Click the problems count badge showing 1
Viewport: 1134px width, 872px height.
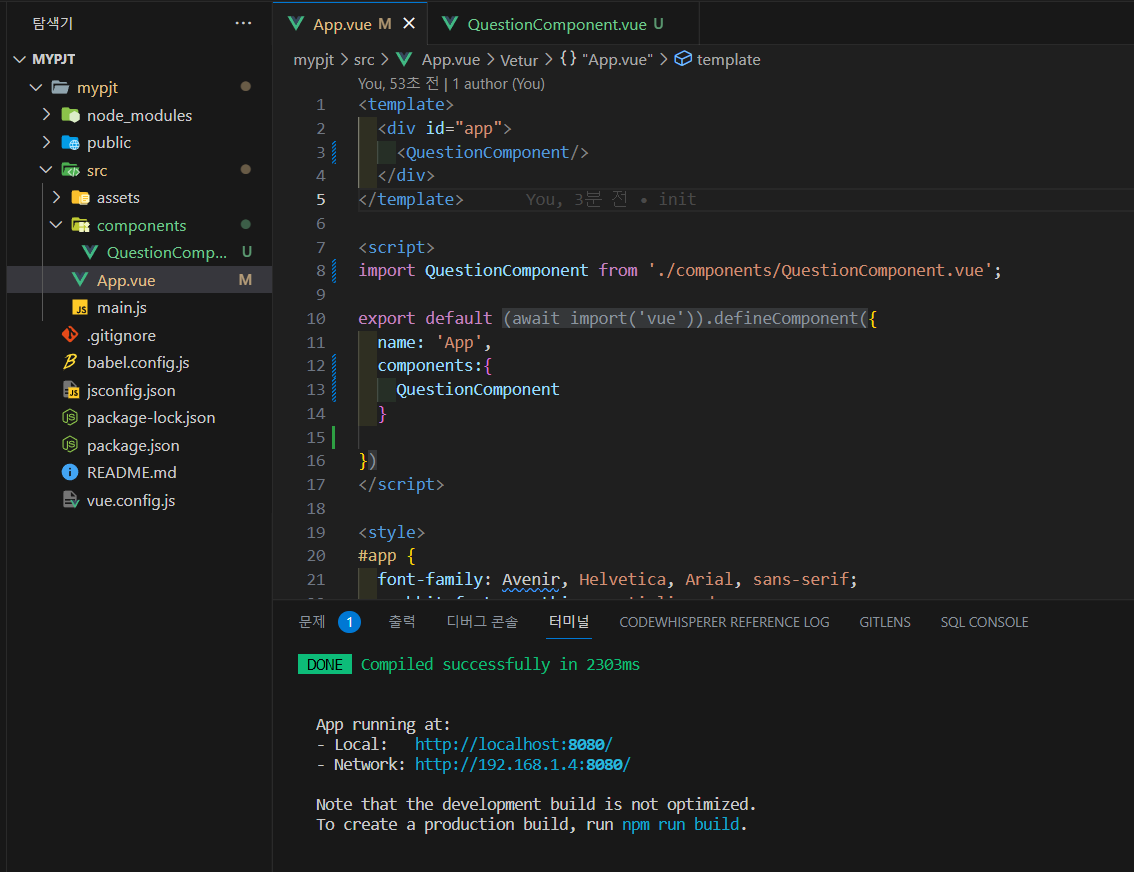coord(349,622)
